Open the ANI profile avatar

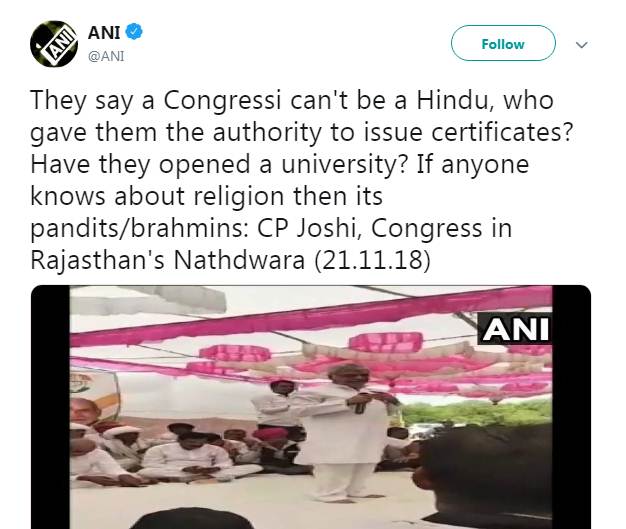coord(54,44)
